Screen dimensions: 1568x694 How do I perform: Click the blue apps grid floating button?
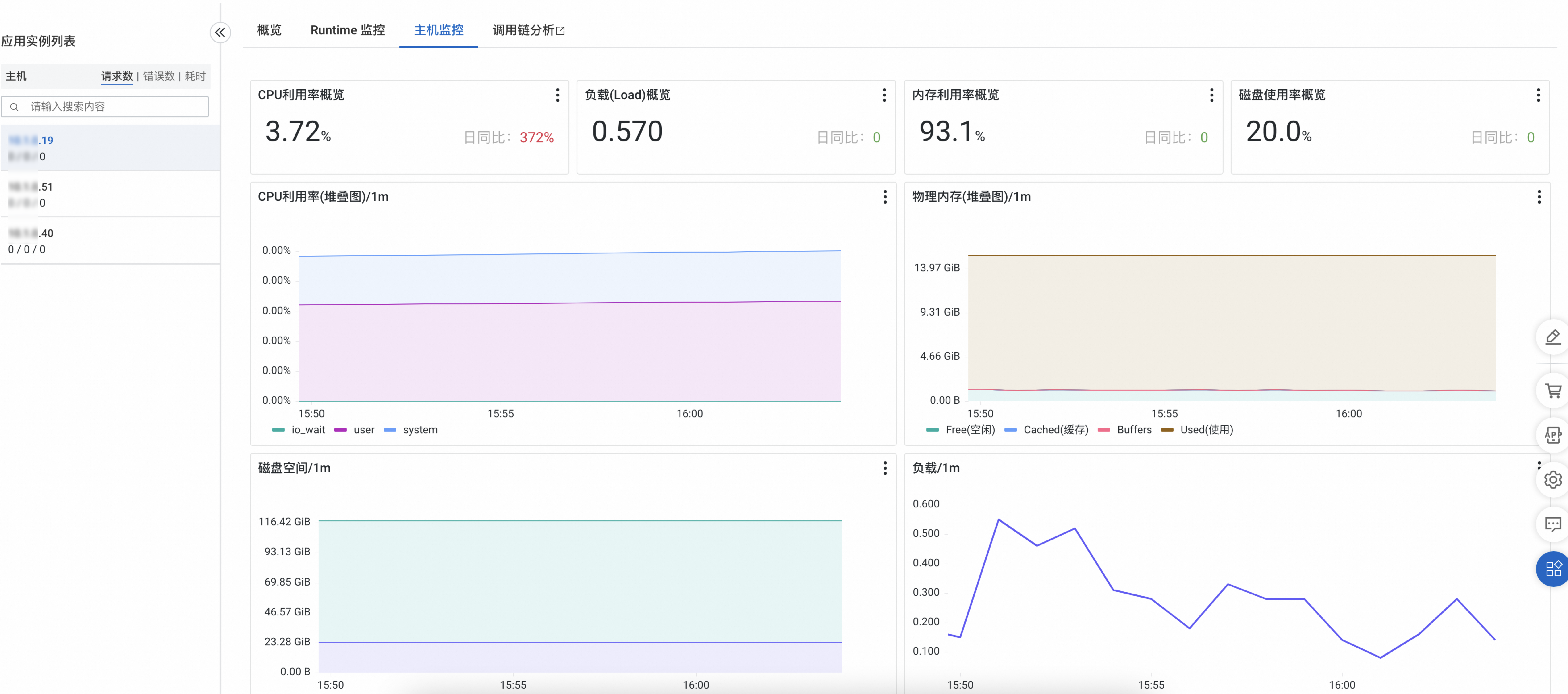tap(1553, 569)
